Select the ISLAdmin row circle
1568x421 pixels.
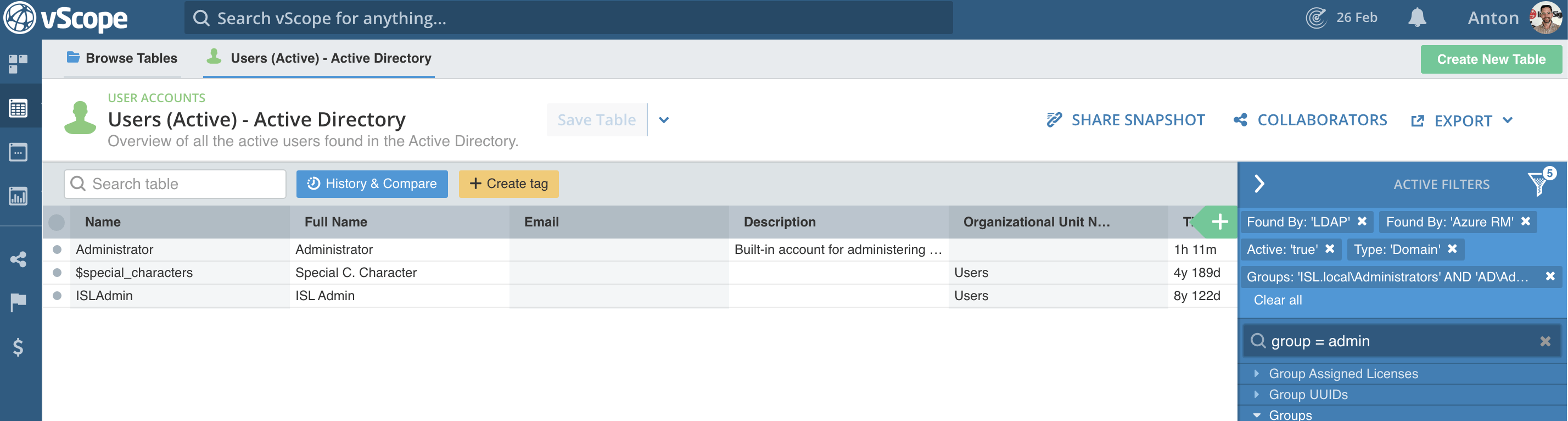point(57,296)
